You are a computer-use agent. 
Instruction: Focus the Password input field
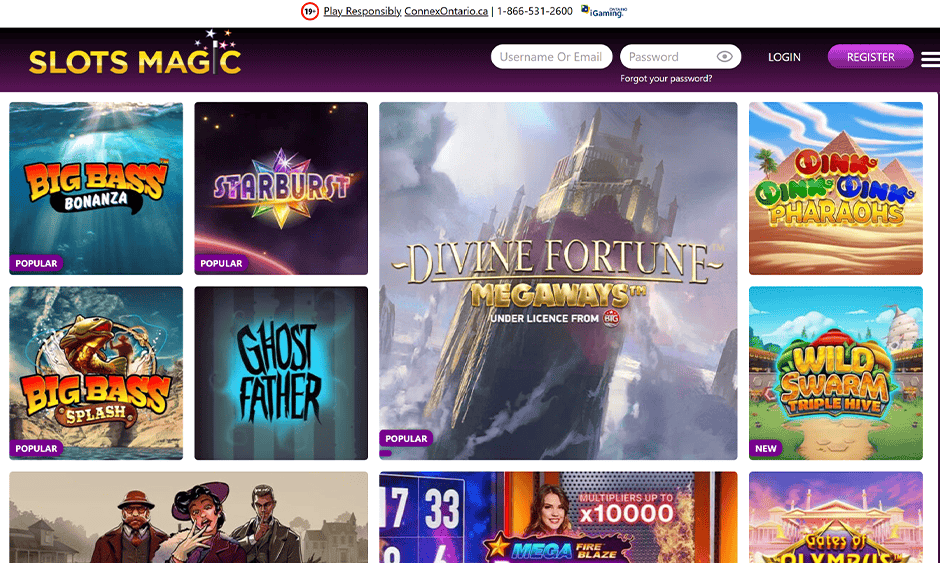coord(680,57)
